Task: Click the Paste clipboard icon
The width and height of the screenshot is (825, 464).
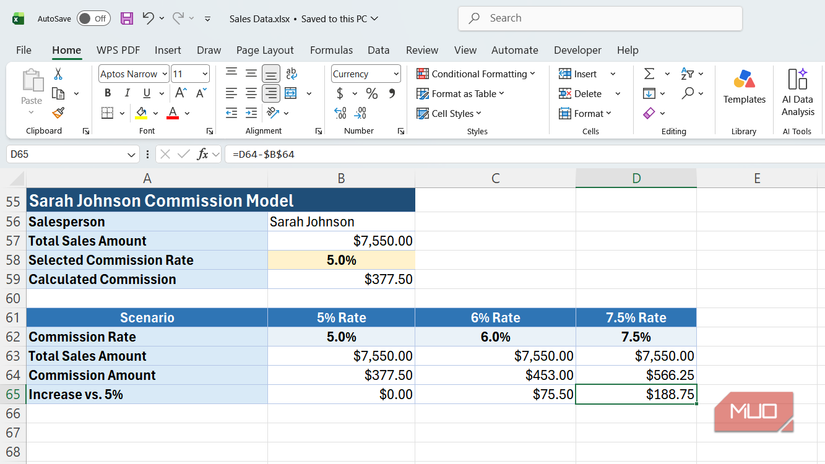Action: (x=32, y=80)
